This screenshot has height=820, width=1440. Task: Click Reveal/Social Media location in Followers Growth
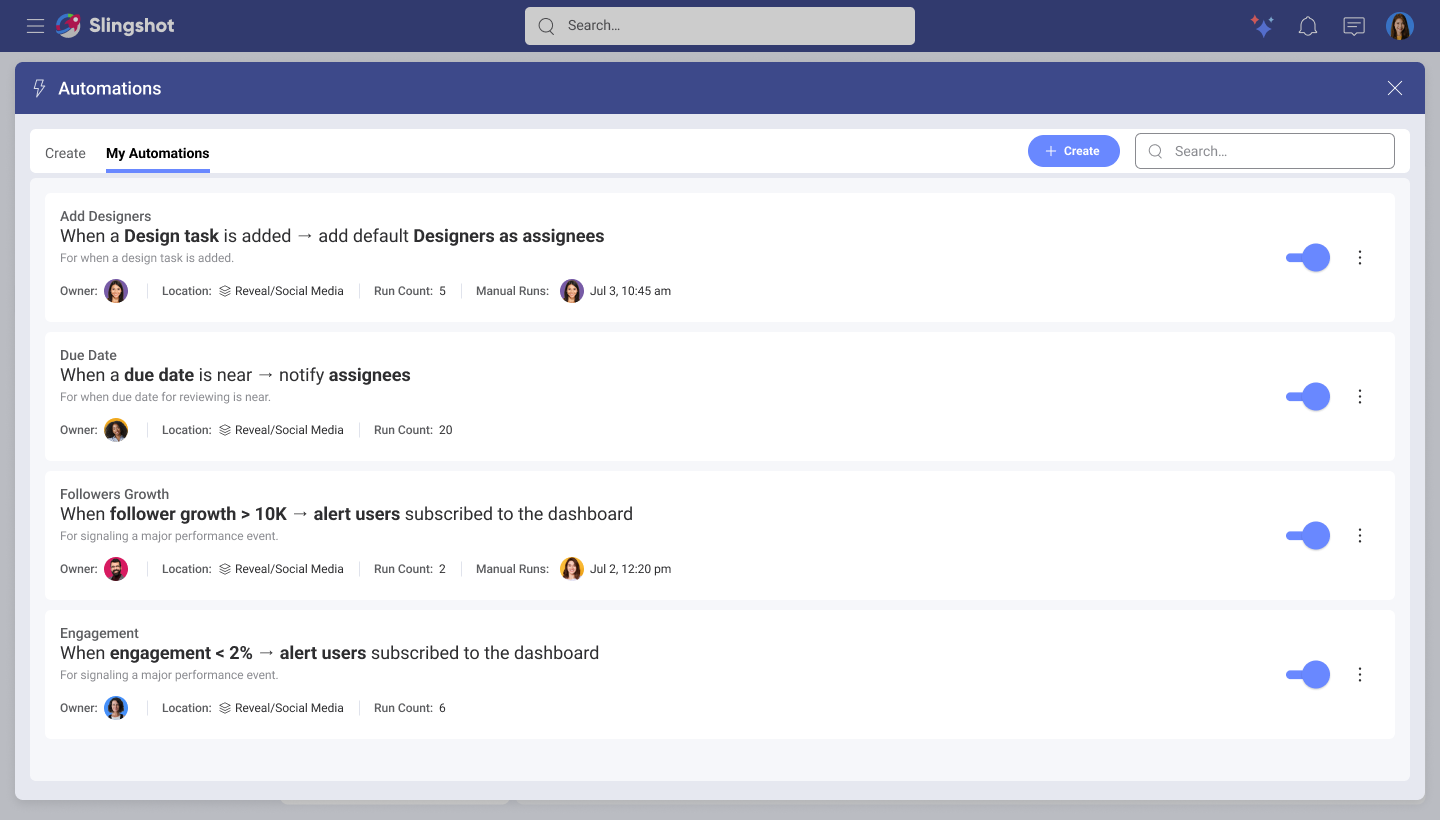coord(281,569)
